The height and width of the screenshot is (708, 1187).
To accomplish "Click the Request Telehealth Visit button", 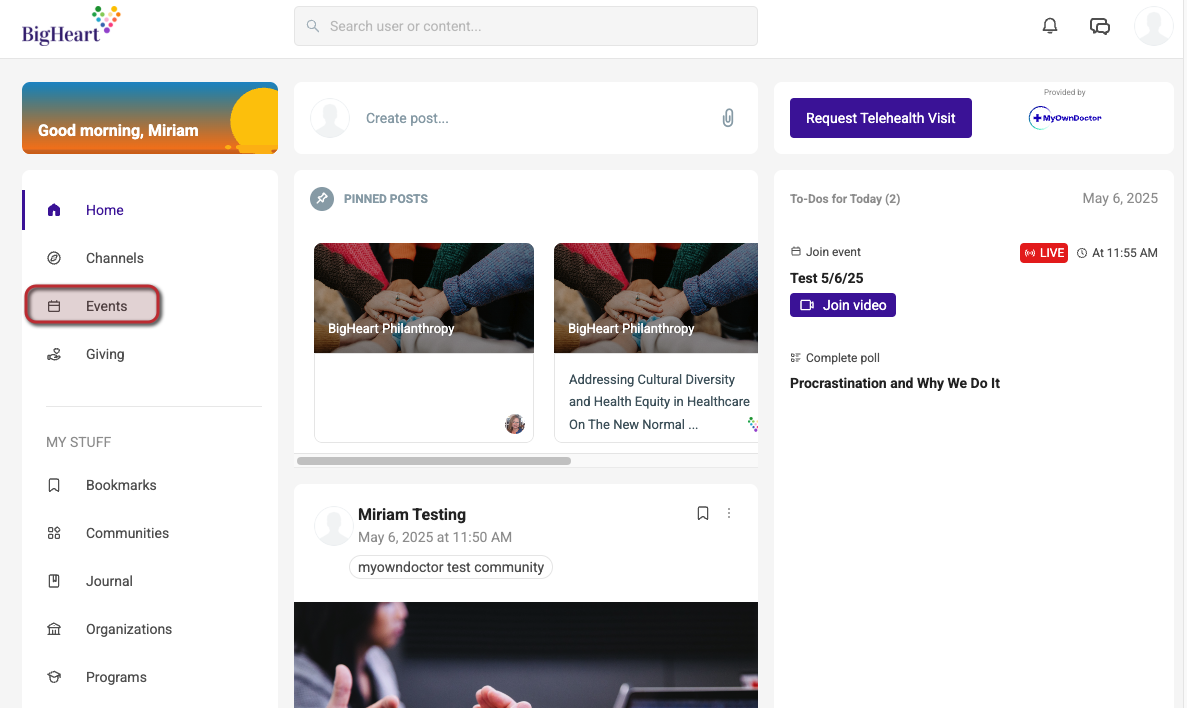I will coord(880,118).
